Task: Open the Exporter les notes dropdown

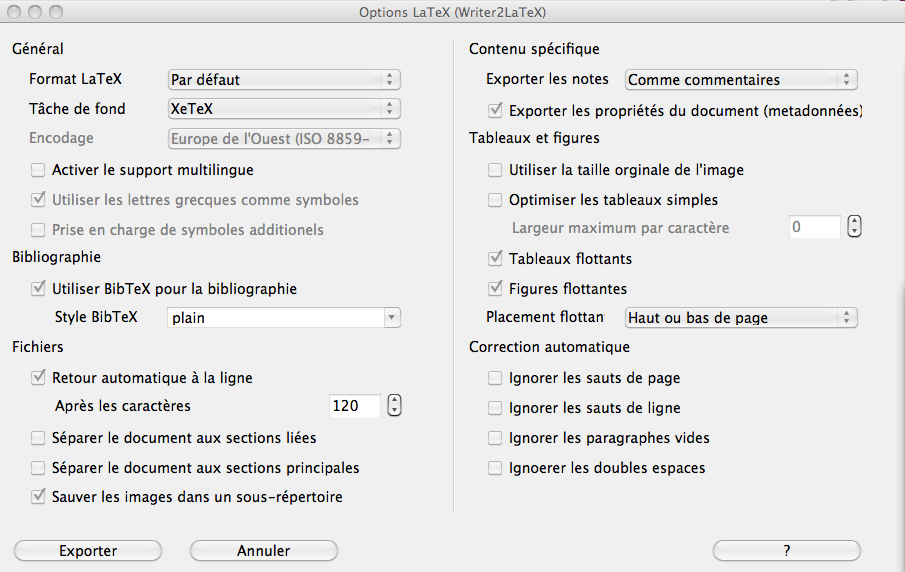Action: coord(740,79)
